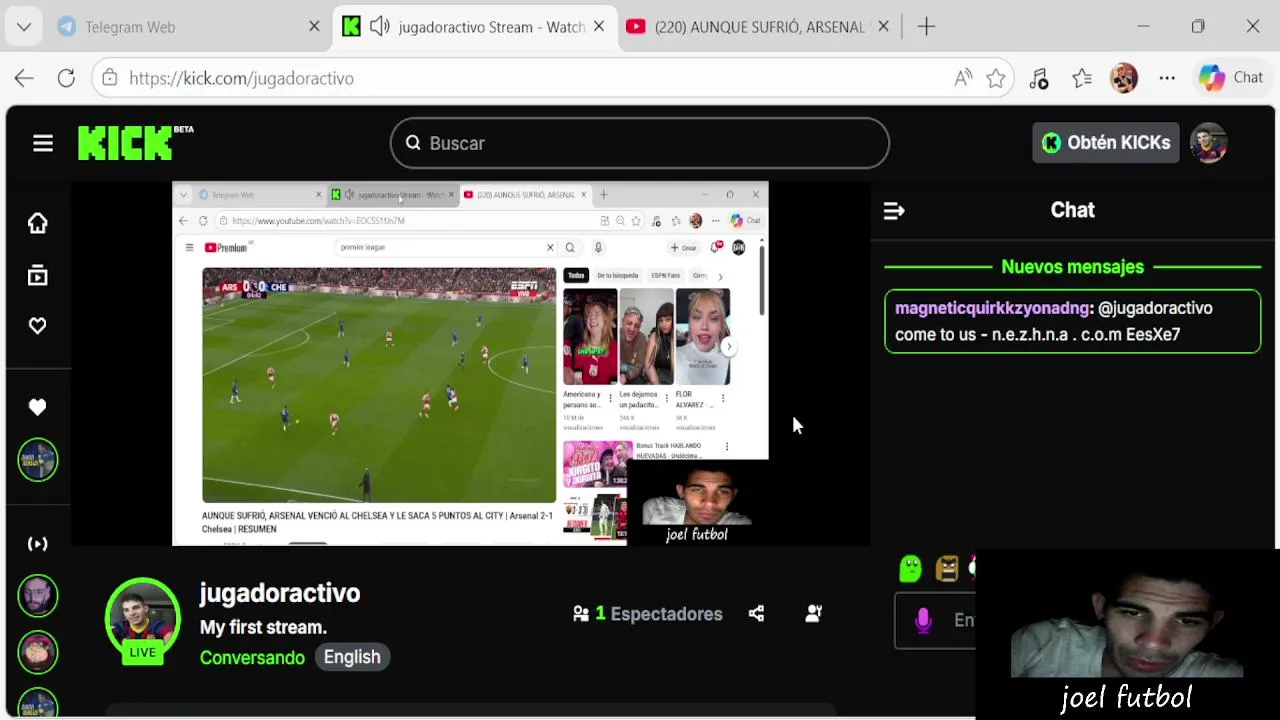Close the YouTube AUNQUE SUFRIÓ tab

tap(883, 27)
